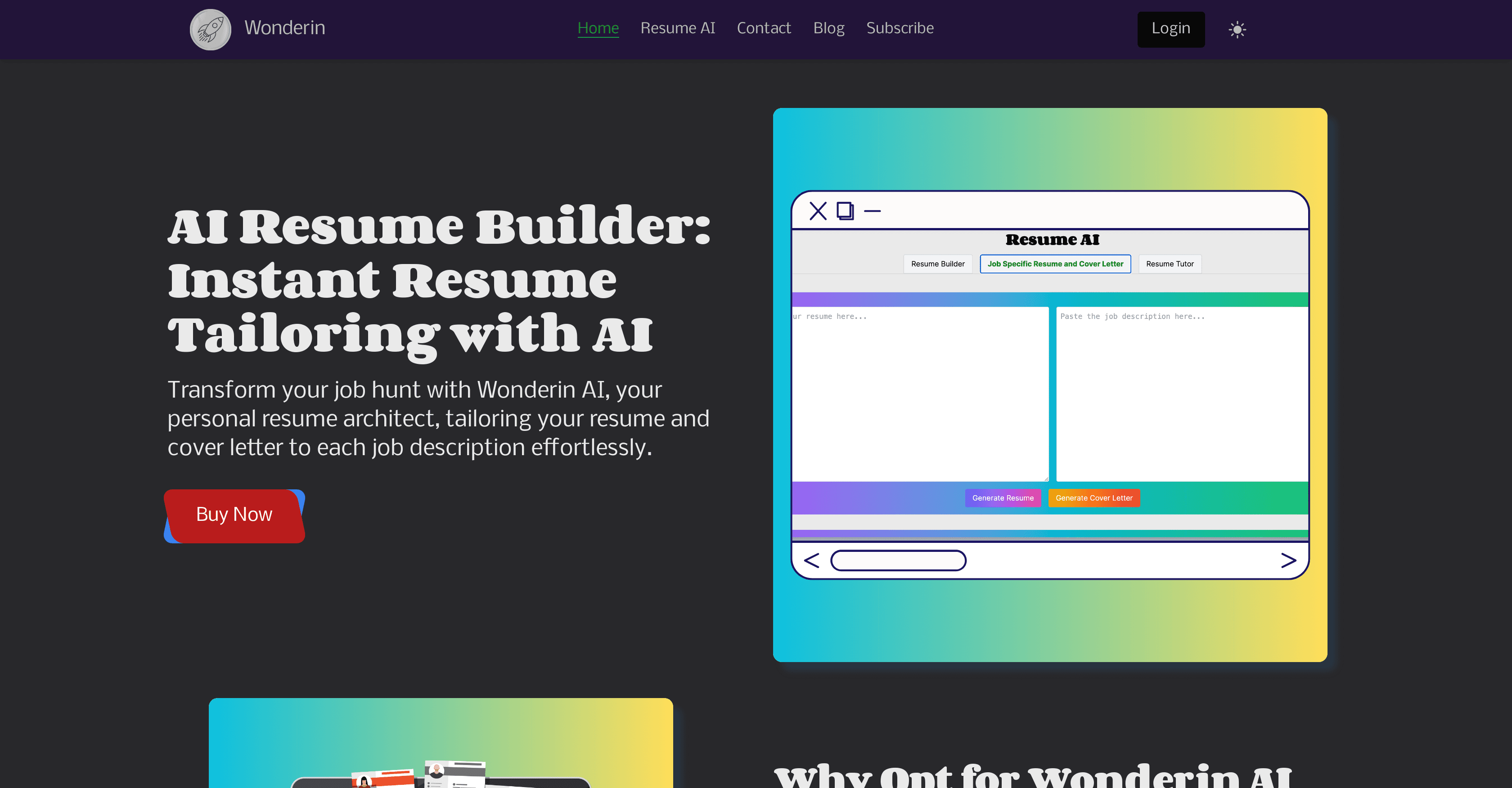
Task: Click the Wonderin rocket logo
Action: pos(210,29)
